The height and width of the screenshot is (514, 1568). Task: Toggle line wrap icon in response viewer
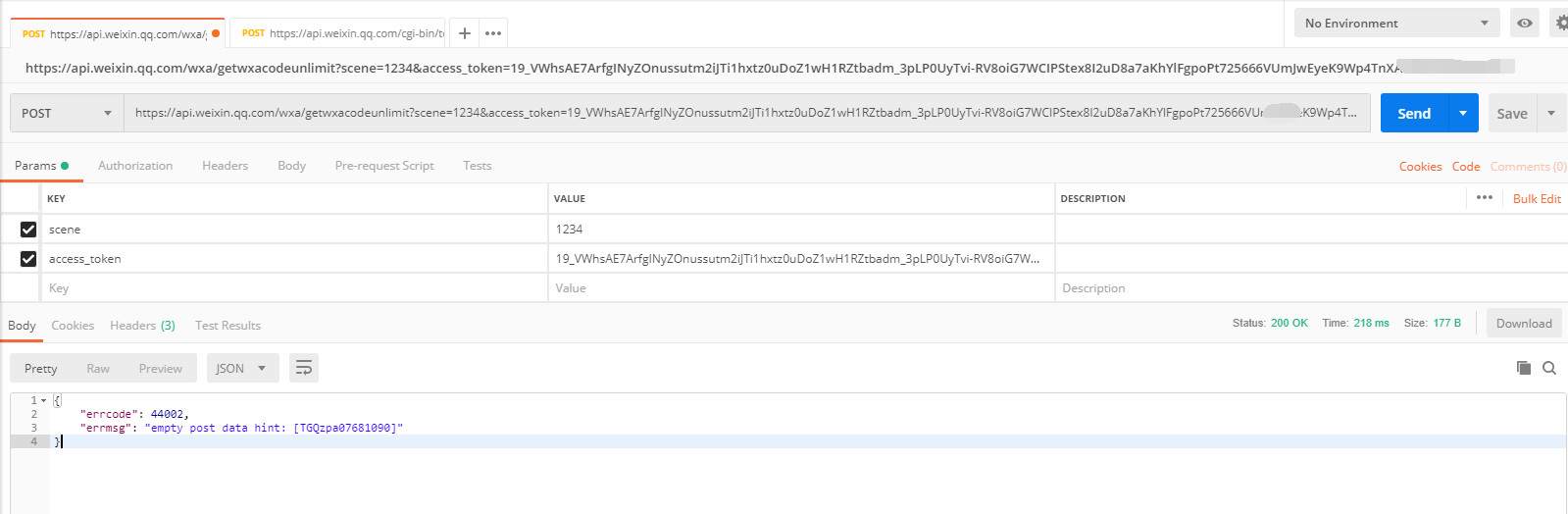[x=304, y=368]
